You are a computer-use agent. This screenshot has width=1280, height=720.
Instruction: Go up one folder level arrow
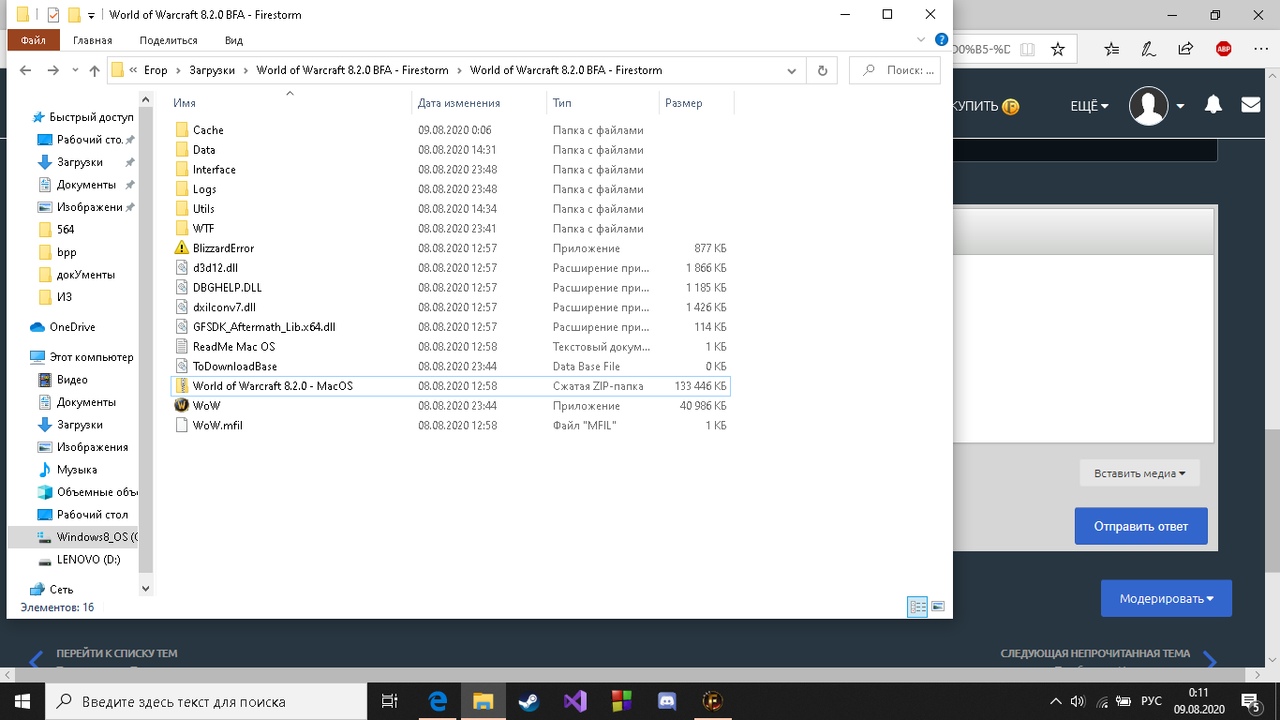pos(95,70)
